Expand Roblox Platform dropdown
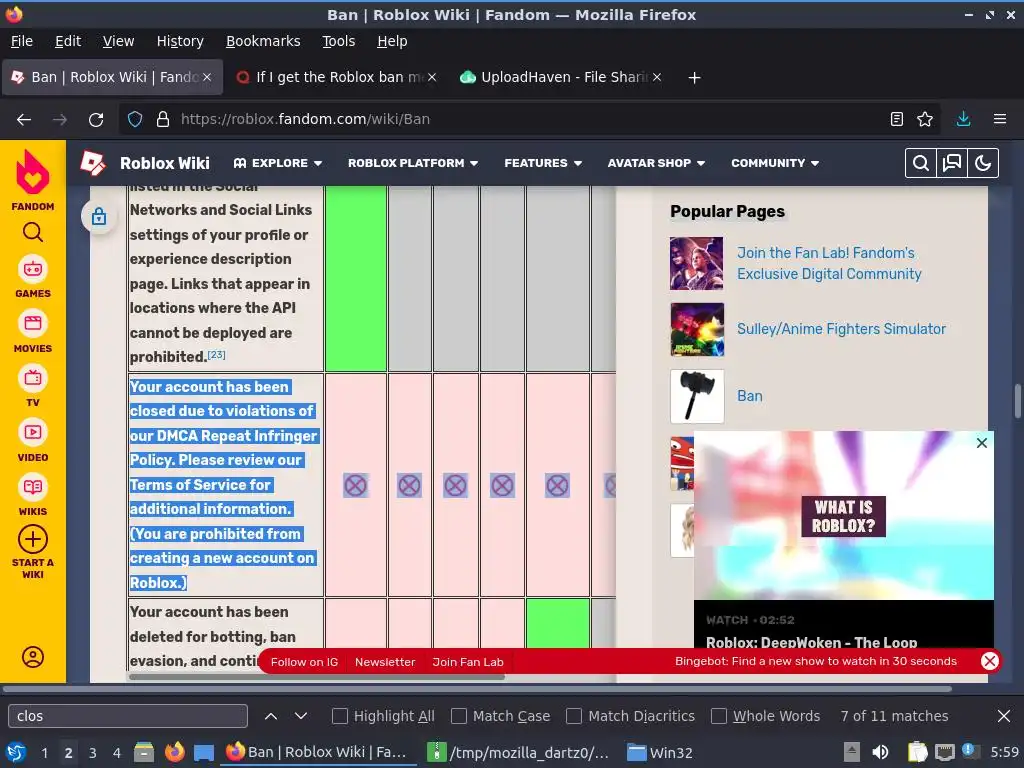This screenshot has height=768, width=1024. pos(413,163)
